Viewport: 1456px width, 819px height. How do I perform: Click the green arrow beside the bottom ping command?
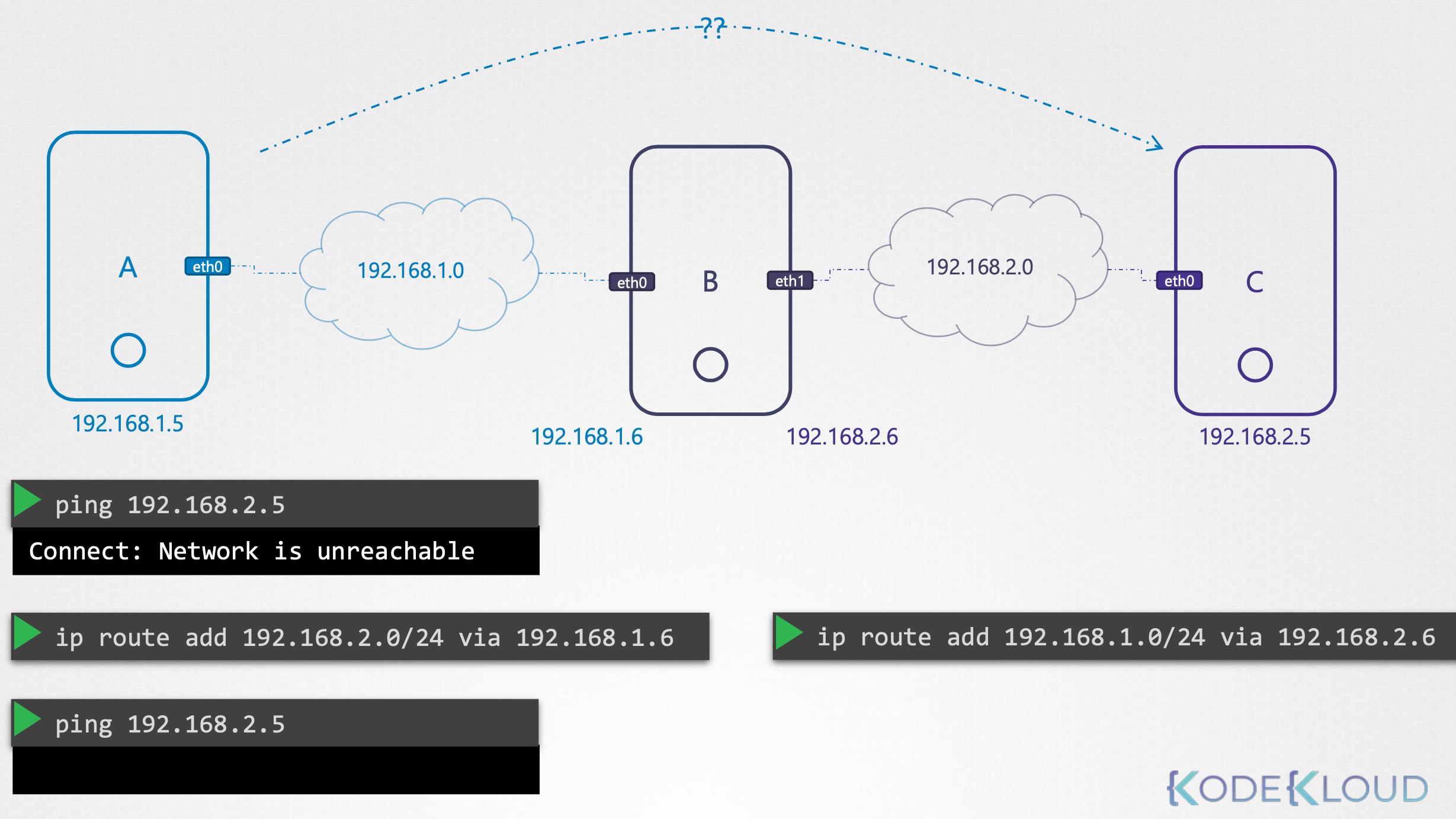[x=27, y=720]
